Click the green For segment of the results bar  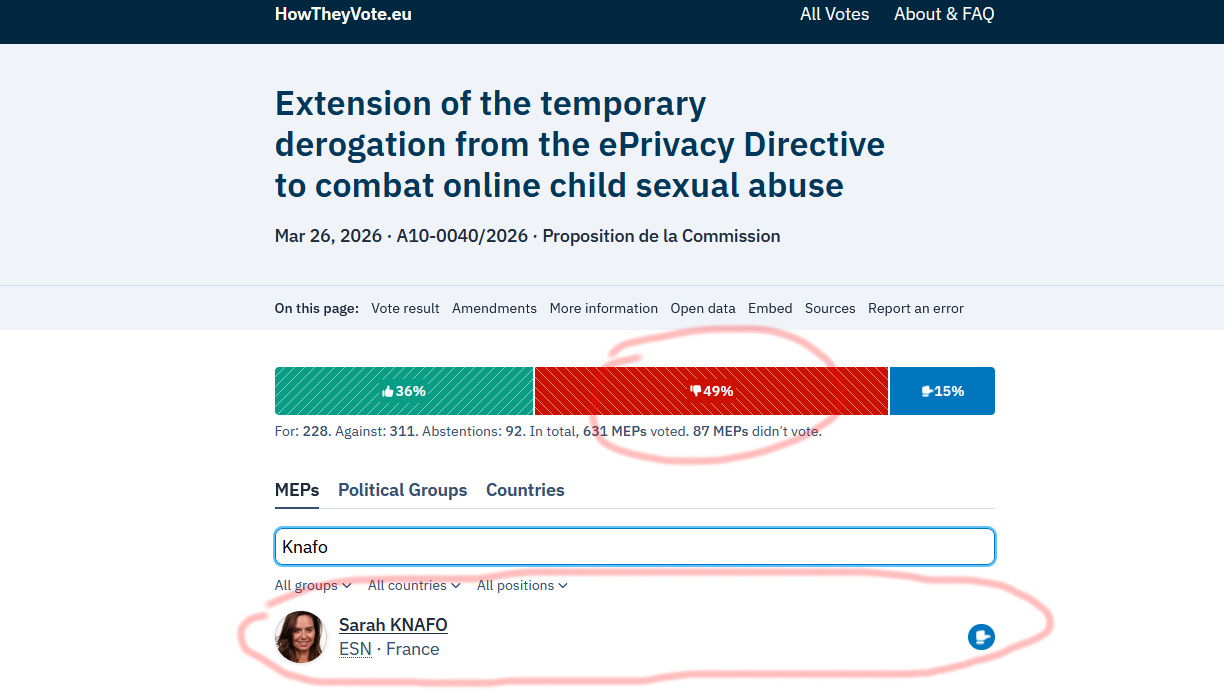click(404, 390)
